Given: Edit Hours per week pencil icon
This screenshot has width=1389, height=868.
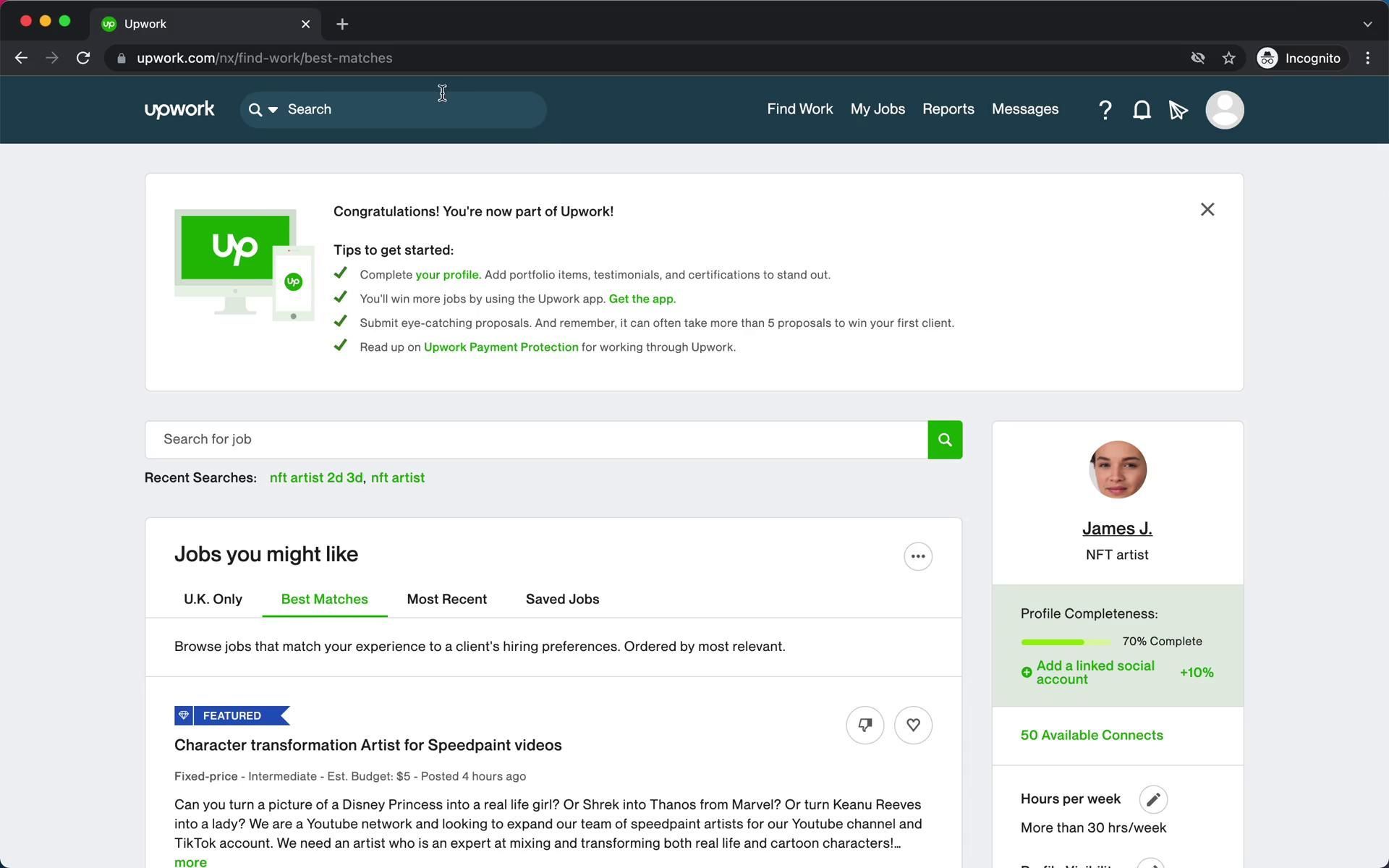Looking at the screenshot, I should tap(1153, 799).
